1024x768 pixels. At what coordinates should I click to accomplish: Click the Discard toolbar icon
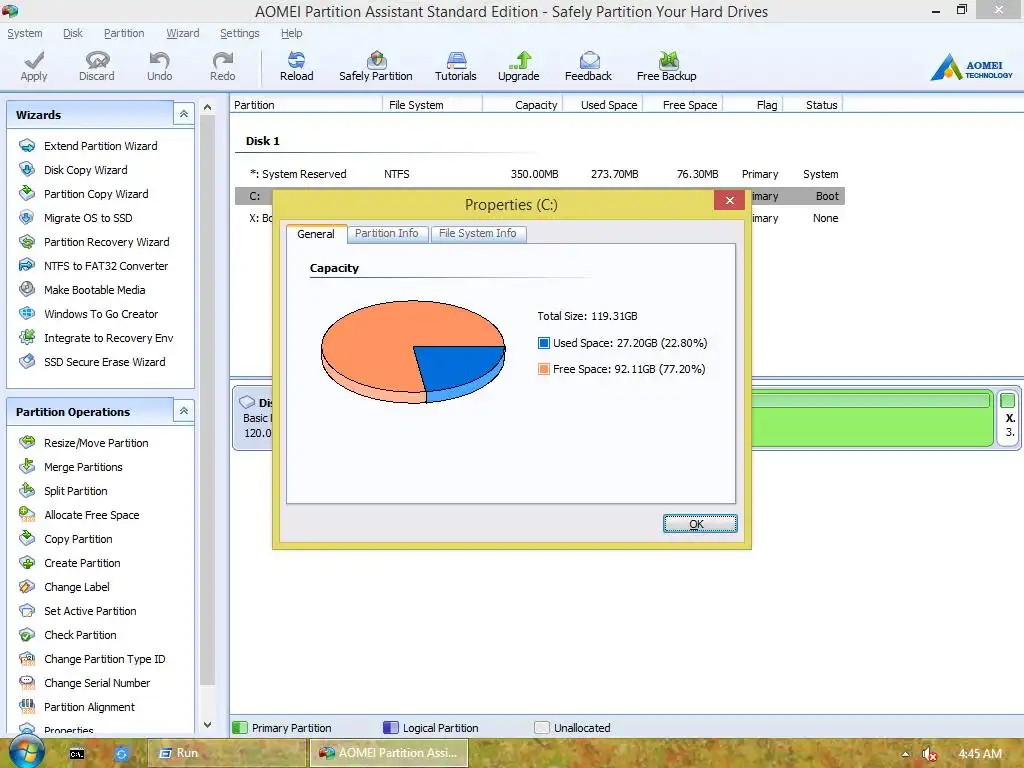coord(97,67)
